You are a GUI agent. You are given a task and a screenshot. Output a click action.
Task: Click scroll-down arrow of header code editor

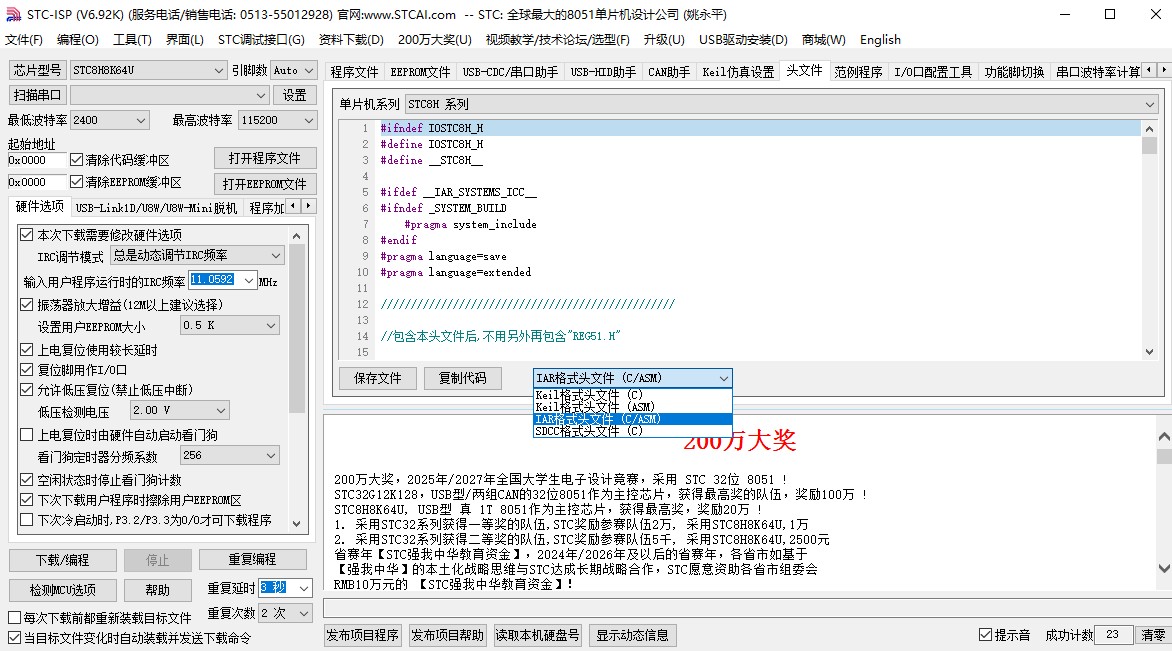[1149, 350]
